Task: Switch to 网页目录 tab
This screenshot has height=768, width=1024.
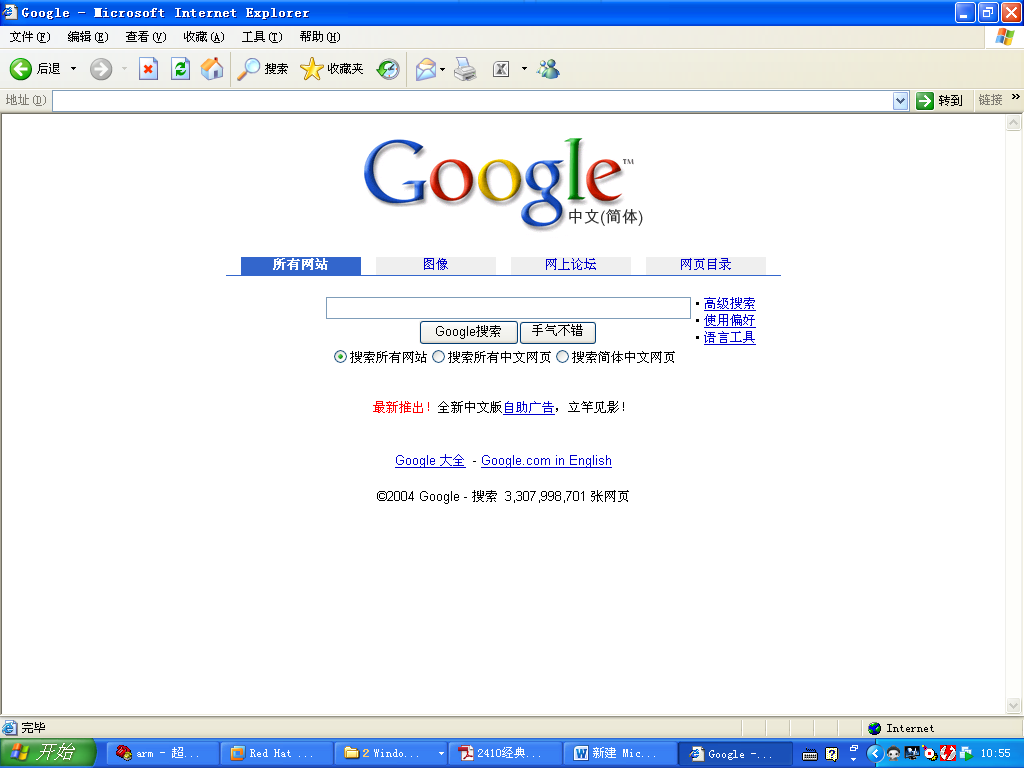Action: pyautogui.click(x=705, y=264)
